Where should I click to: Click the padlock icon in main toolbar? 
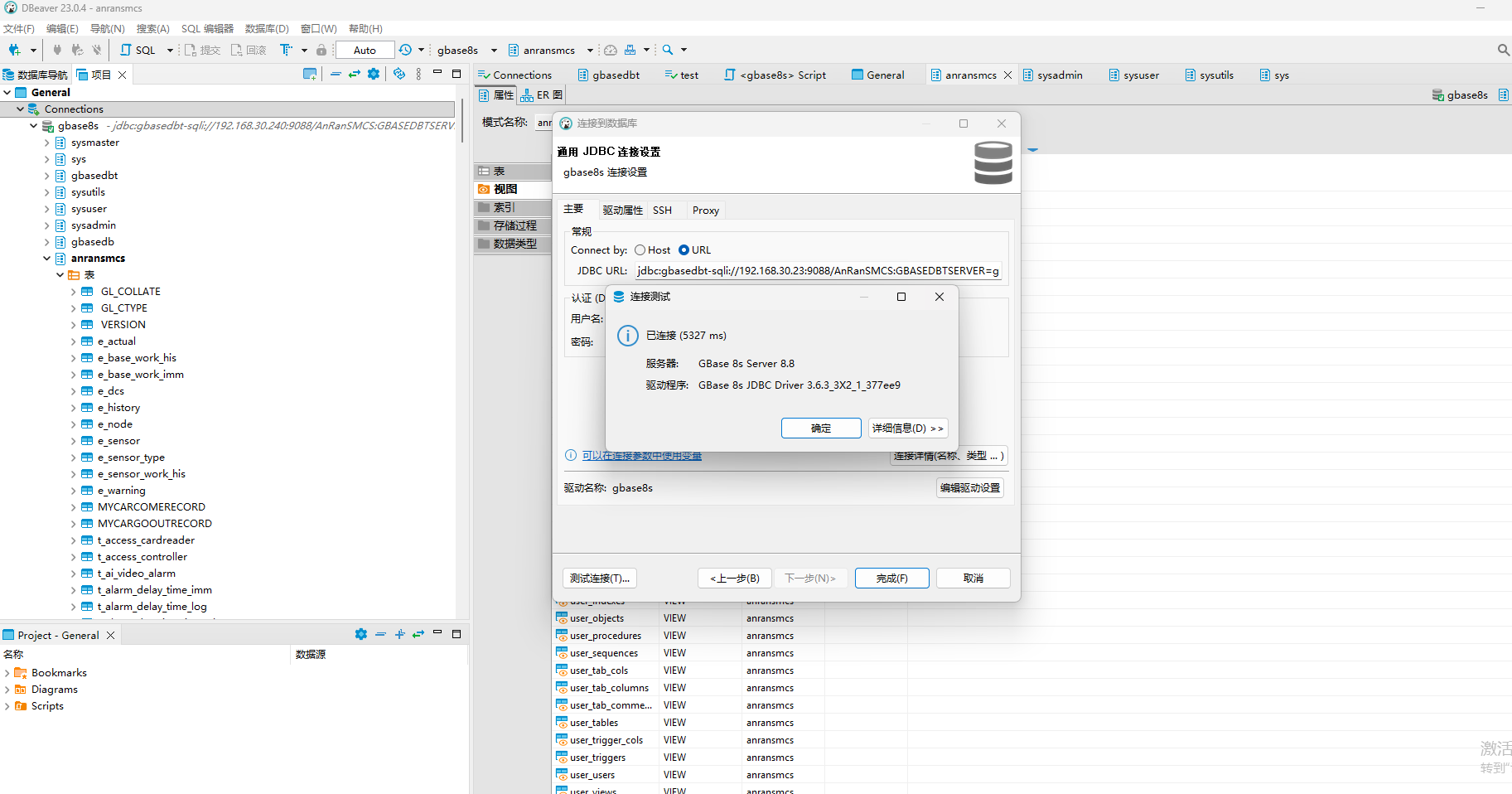[321, 50]
